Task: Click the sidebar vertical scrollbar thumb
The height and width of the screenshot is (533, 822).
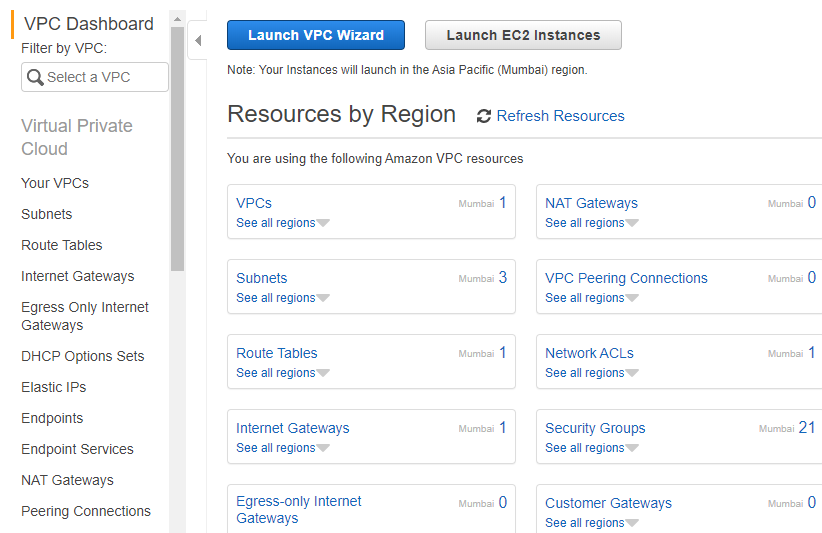Action: click(x=177, y=149)
